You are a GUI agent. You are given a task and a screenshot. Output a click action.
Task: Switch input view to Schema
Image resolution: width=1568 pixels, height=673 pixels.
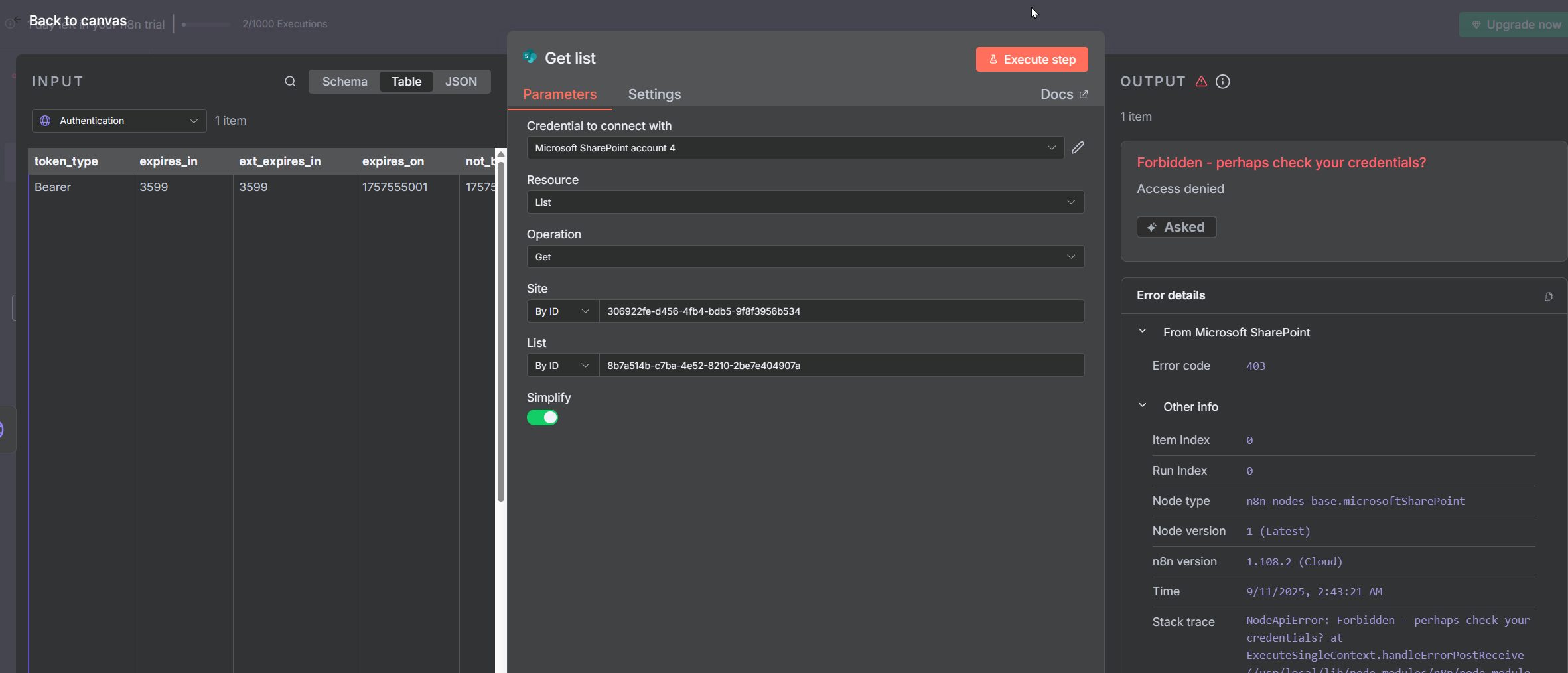click(344, 82)
